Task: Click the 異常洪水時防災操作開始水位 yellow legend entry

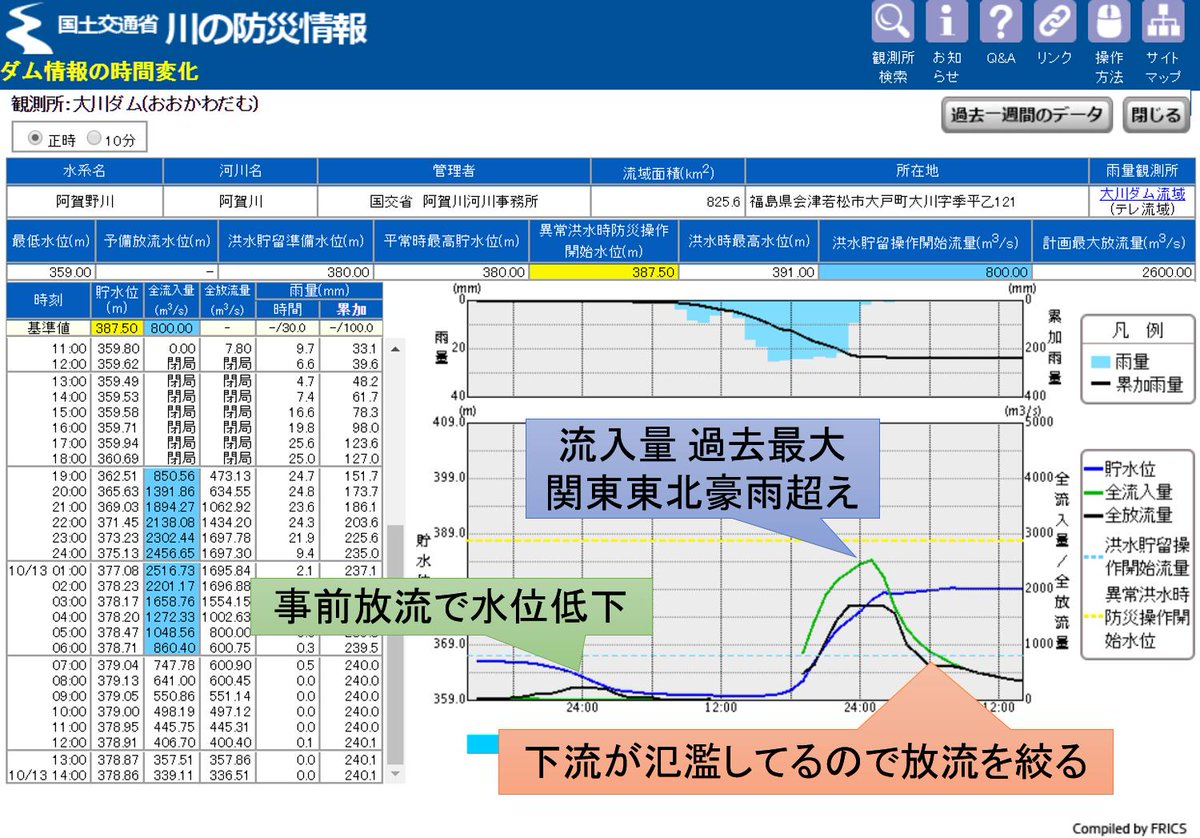Action: pos(1140,617)
